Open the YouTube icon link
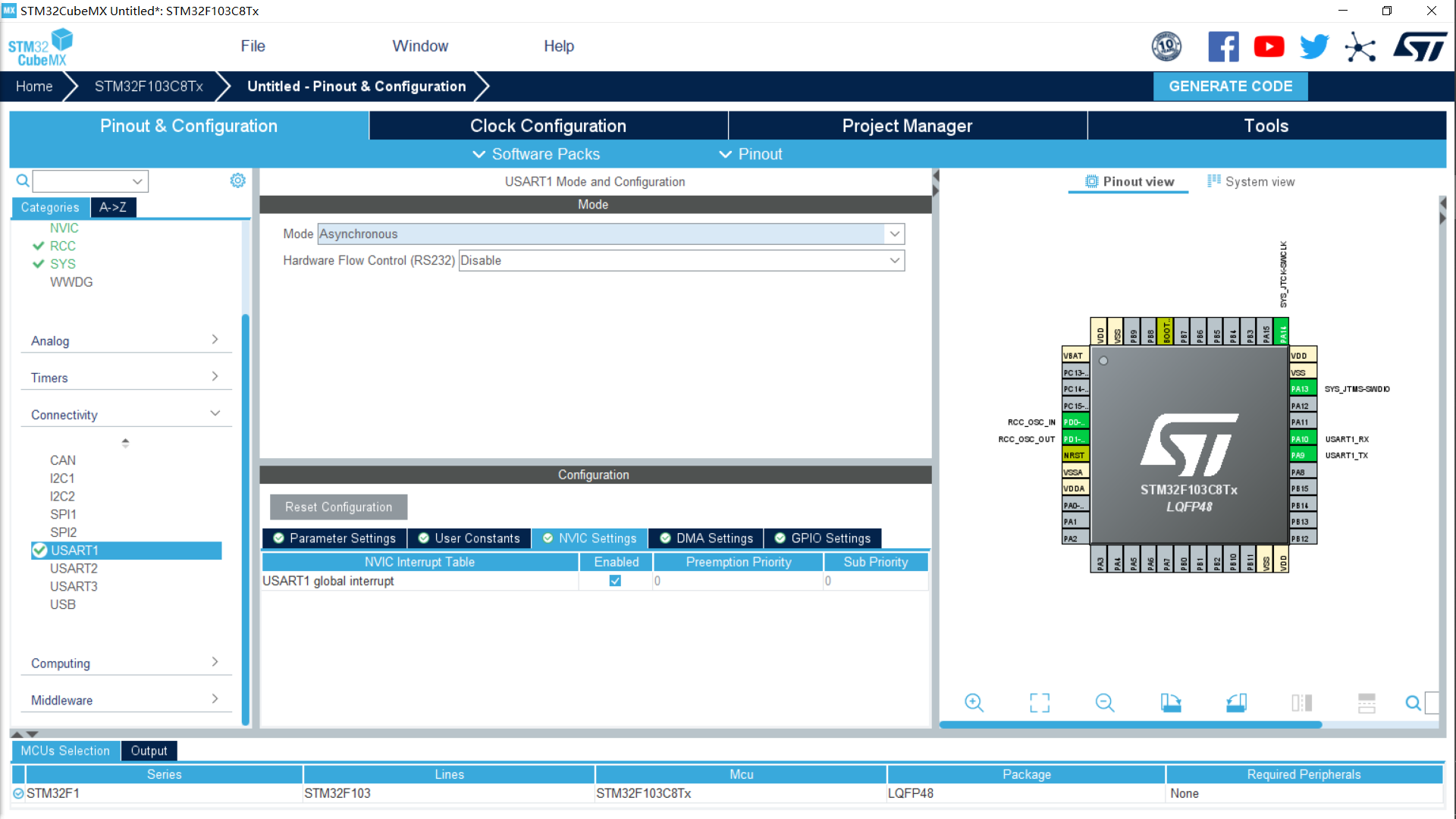Image resolution: width=1456 pixels, height=819 pixels. click(x=1269, y=46)
